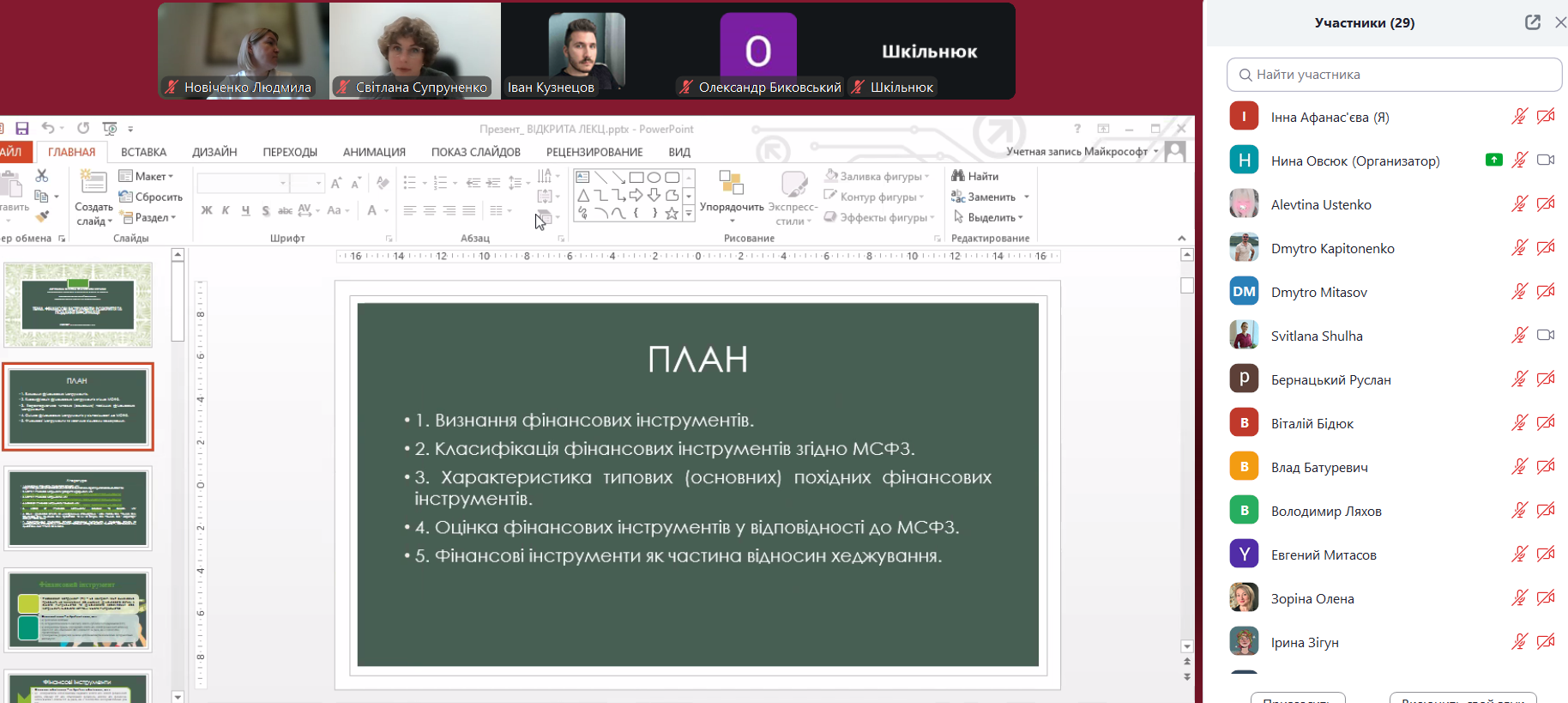Switch to the ВСТАВКА tab
Image resolution: width=1568 pixels, height=703 pixels.
(143, 152)
